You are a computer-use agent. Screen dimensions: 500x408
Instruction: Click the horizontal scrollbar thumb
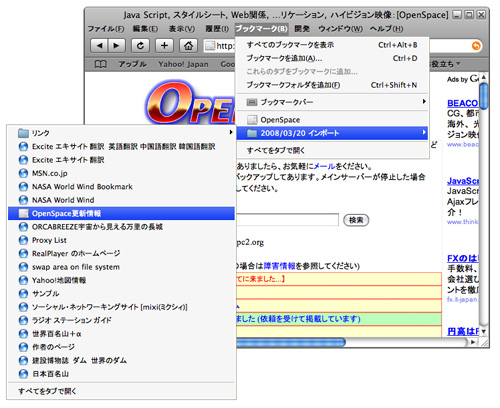pyautogui.click(x=291, y=342)
